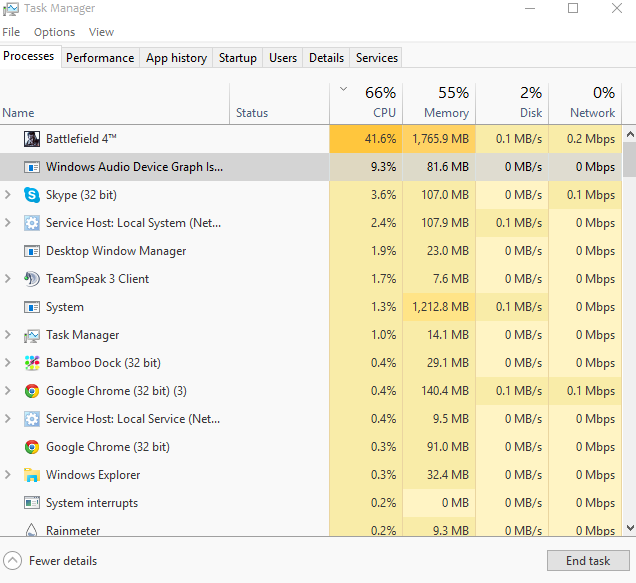636x583 pixels.
Task: Switch to the App history tab
Action: [176, 58]
